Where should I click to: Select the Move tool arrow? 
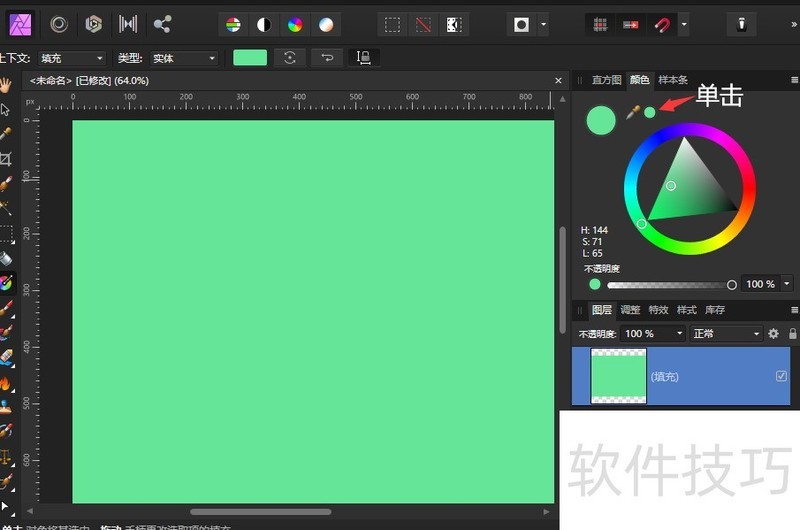[x=6, y=109]
